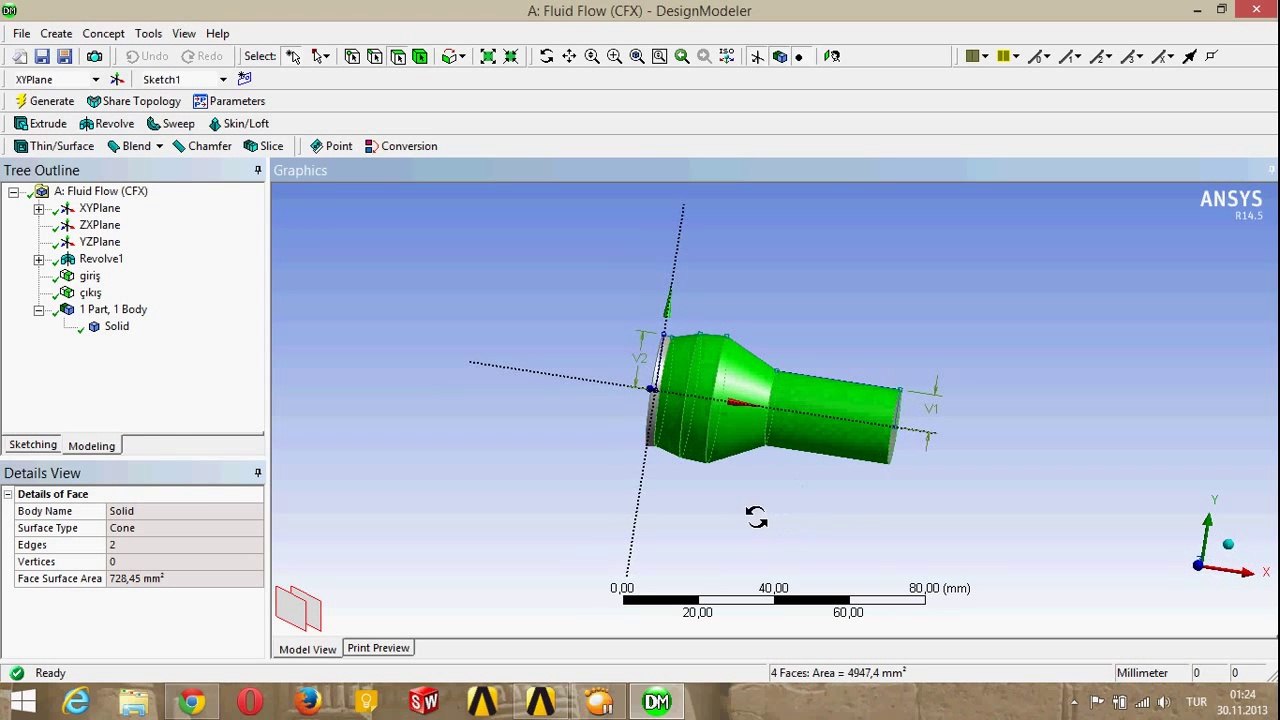Click the Conversion tool
1280x720 pixels.
click(401, 146)
